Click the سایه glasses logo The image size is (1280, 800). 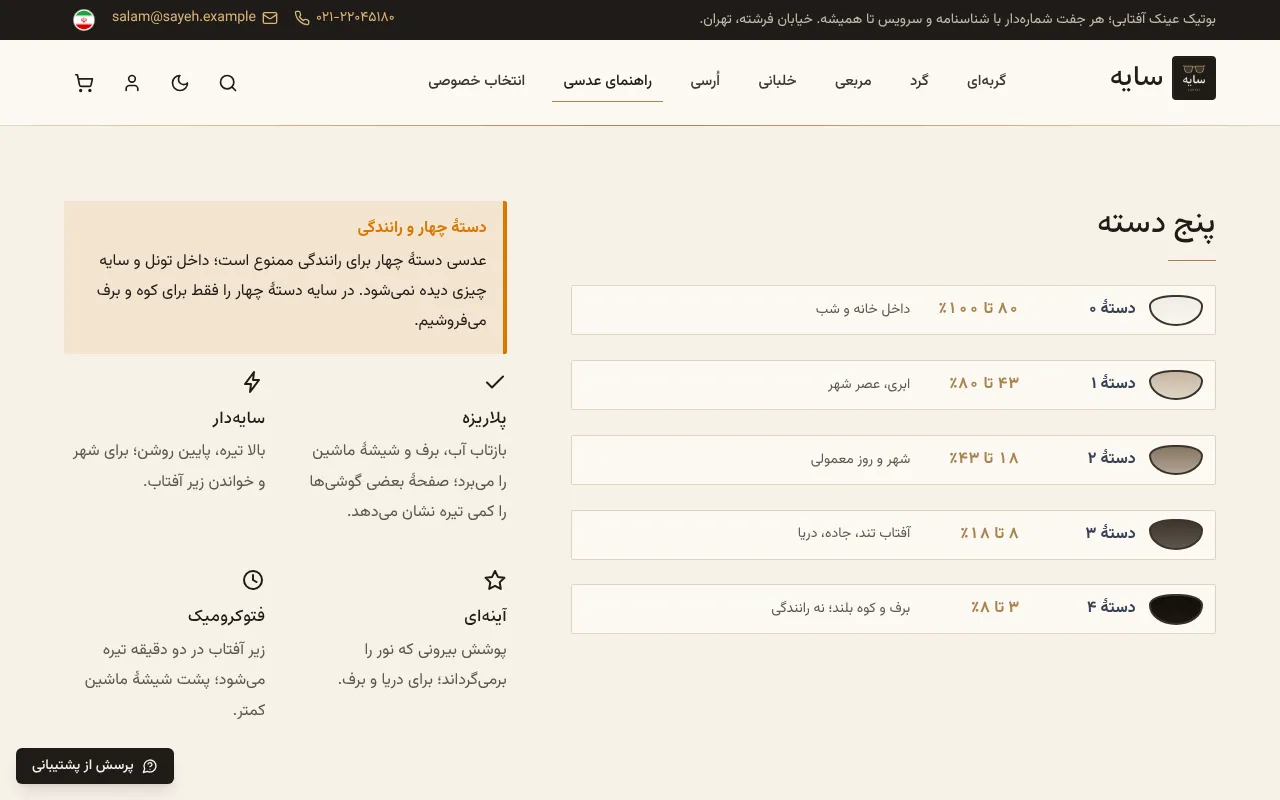1194,78
